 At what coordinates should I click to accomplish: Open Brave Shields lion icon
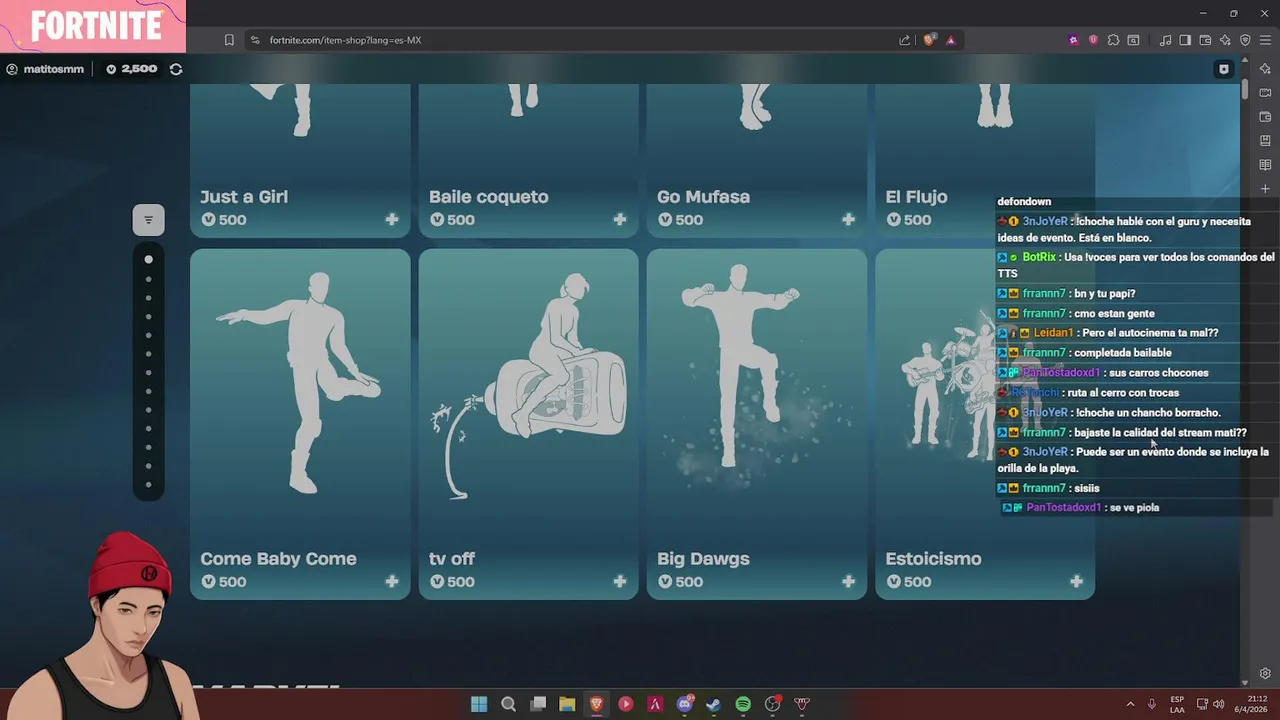[929, 40]
